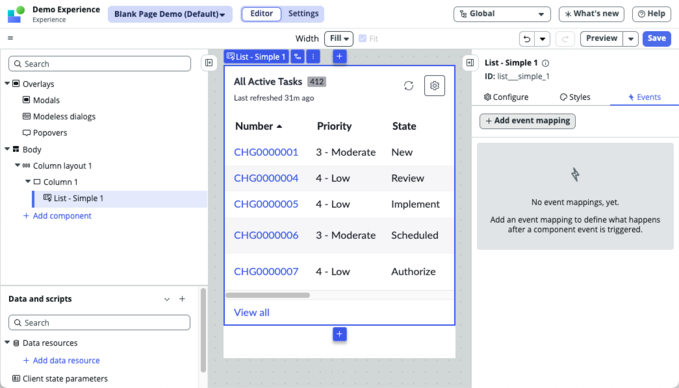Select the Events tab
The width and height of the screenshot is (679, 388).
pos(644,97)
